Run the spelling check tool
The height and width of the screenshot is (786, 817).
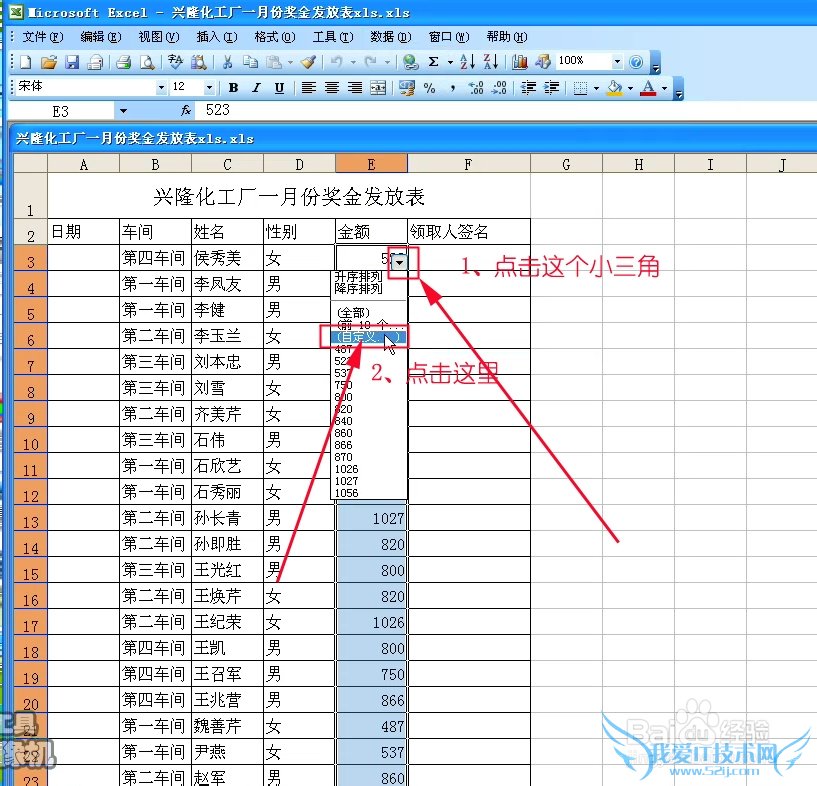pyautogui.click(x=176, y=63)
